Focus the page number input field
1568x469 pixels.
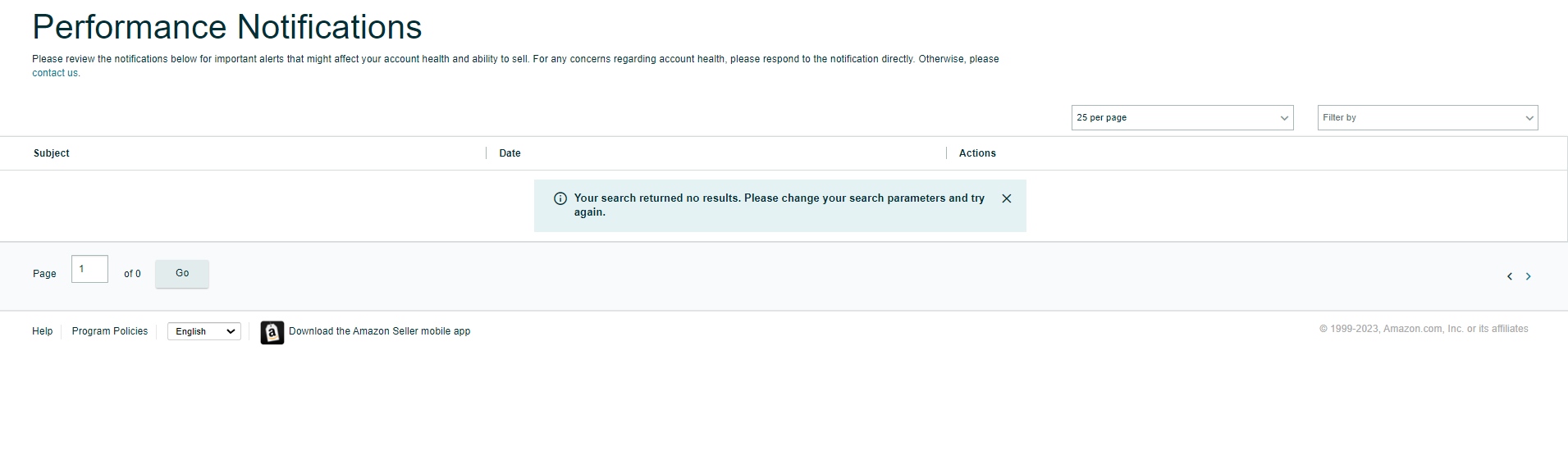pos(89,269)
